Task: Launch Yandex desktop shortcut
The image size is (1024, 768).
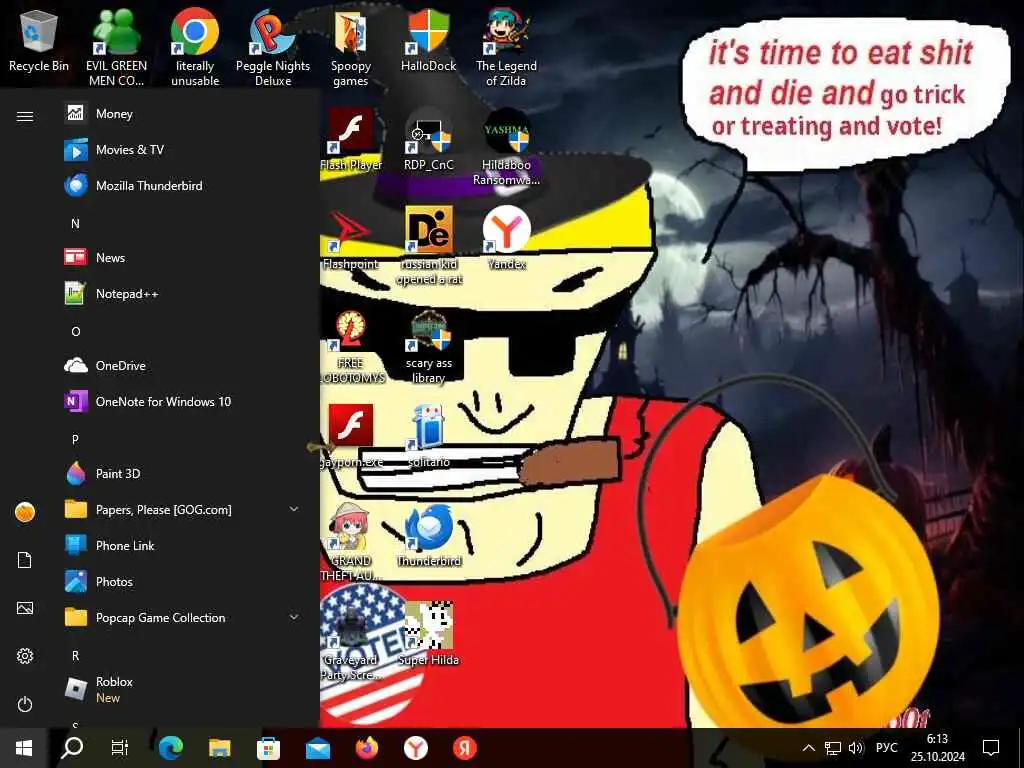Action: point(506,239)
